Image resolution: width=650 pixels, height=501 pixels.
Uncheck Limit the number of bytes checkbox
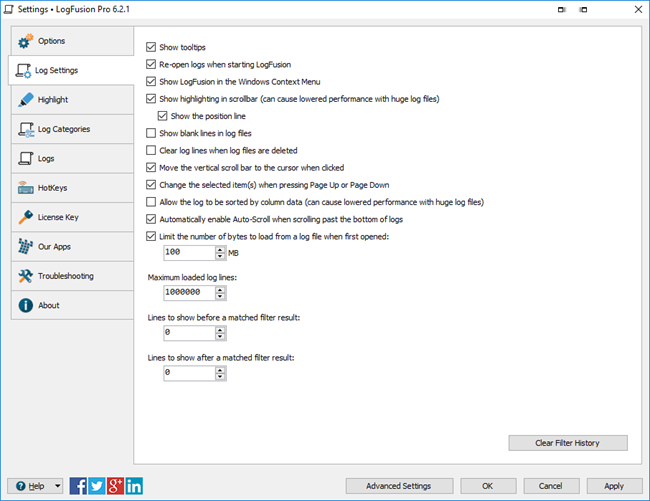[x=151, y=236]
